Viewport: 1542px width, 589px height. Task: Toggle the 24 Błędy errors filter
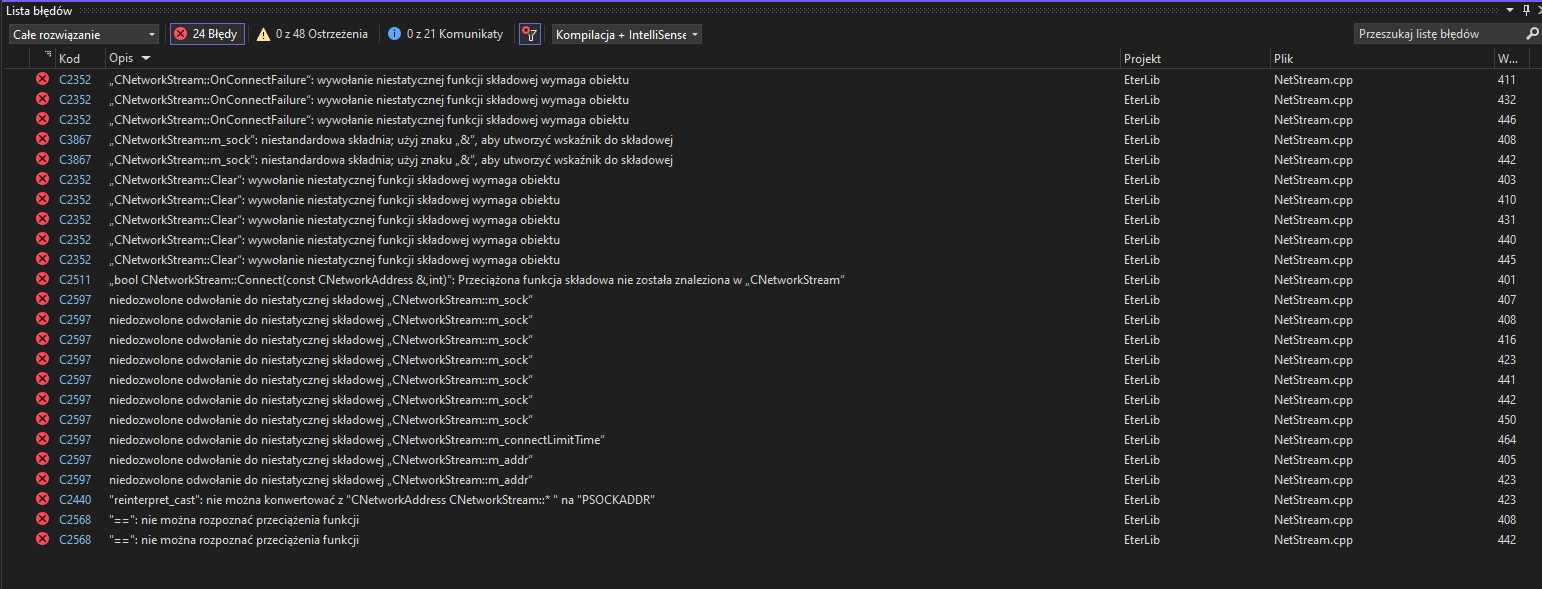(207, 34)
